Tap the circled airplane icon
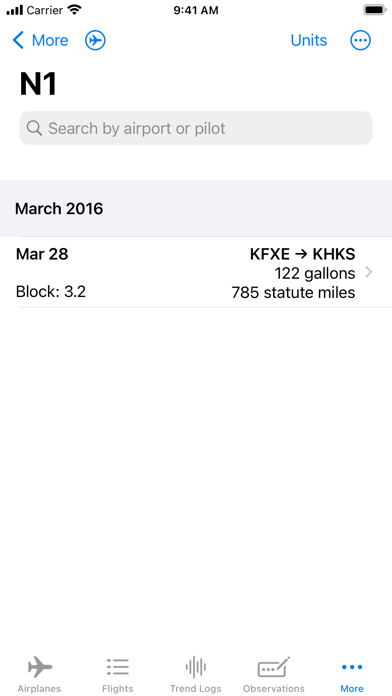Screen dimensions: 392x696 click(95, 40)
